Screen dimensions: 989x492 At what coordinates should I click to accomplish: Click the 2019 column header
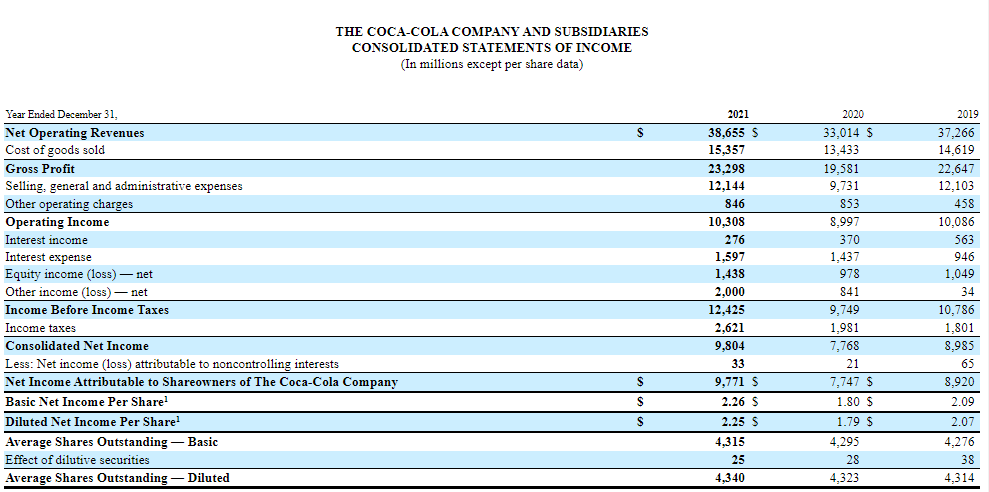click(x=968, y=114)
